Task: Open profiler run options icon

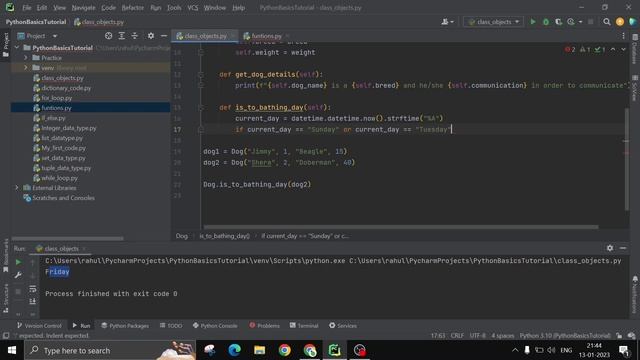Action: click(x=571, y=22)
